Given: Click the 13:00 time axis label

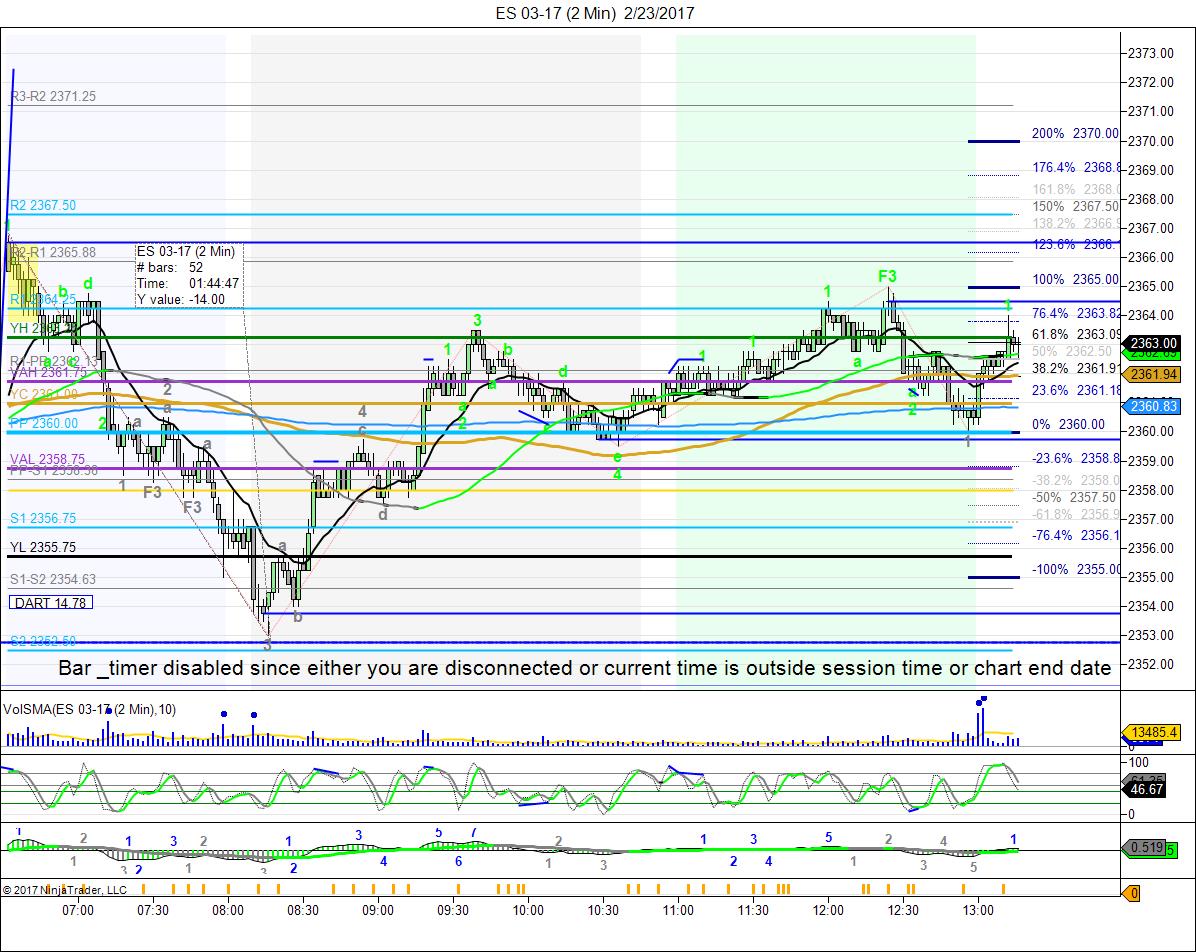Looking at the screenshot, I should click(979, 910).
